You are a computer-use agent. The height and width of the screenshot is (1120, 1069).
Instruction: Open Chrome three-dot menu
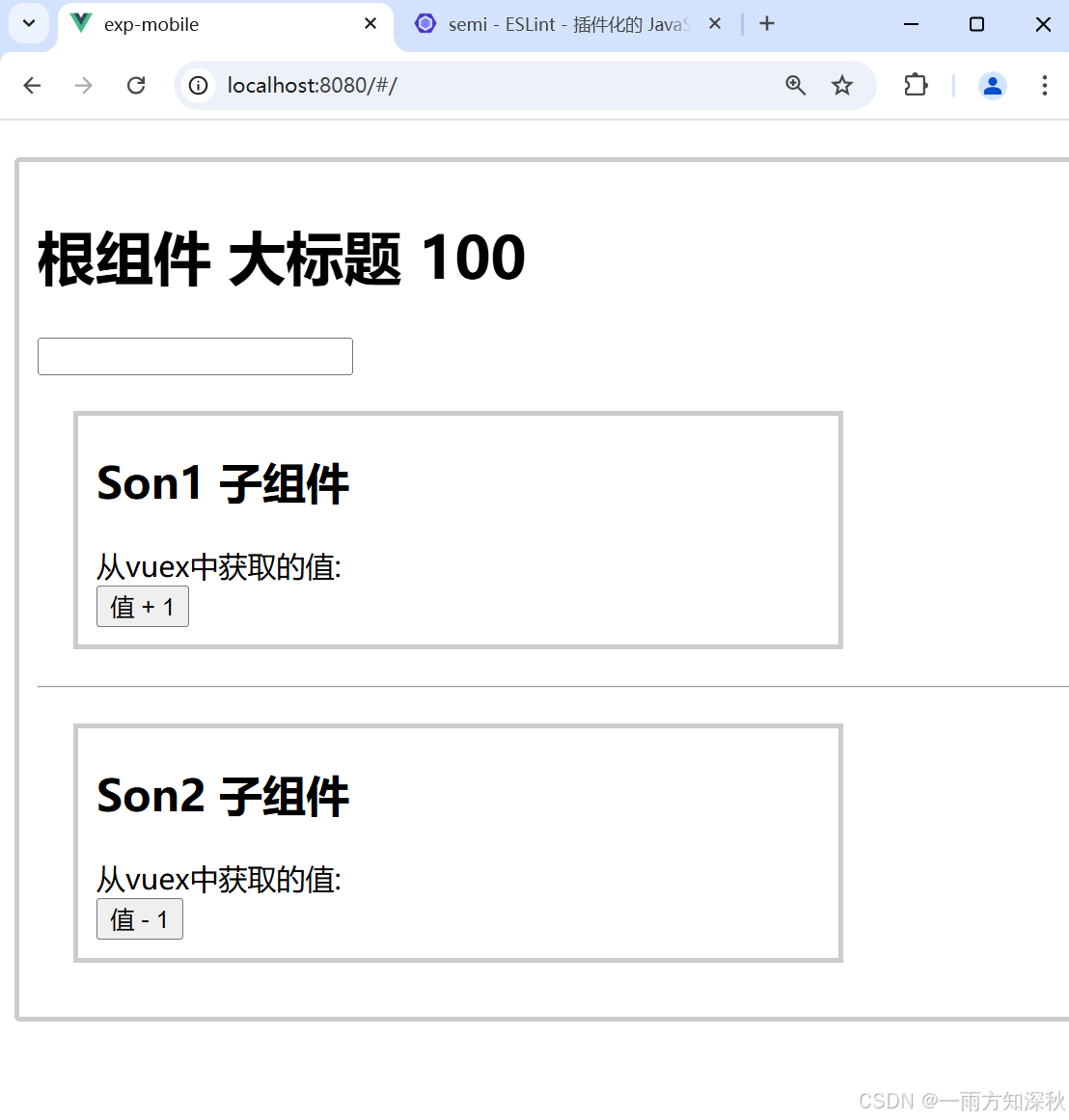point(1045,86)
